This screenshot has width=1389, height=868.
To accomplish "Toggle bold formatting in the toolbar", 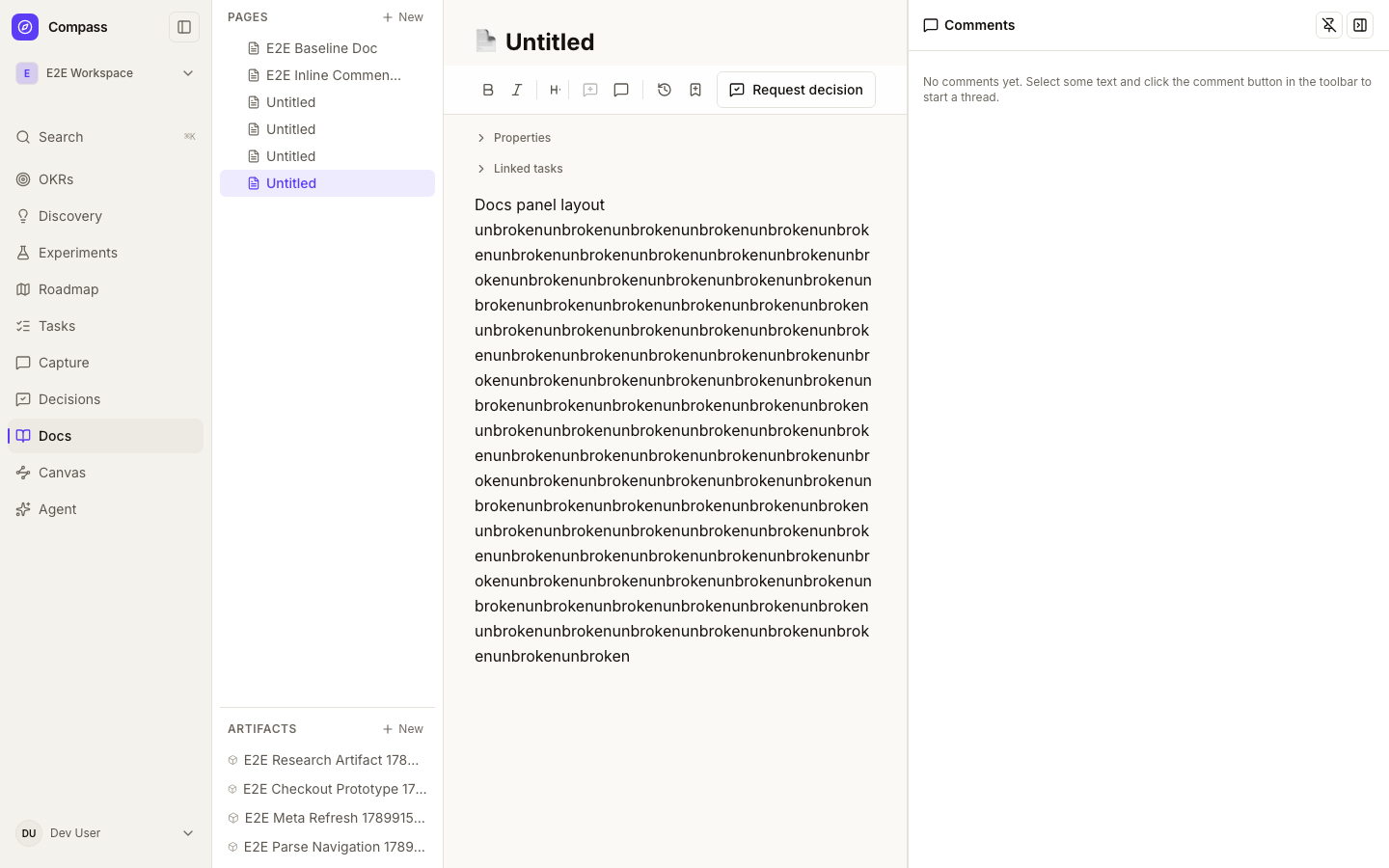I will pyautogui.click(x=488, y=90).
